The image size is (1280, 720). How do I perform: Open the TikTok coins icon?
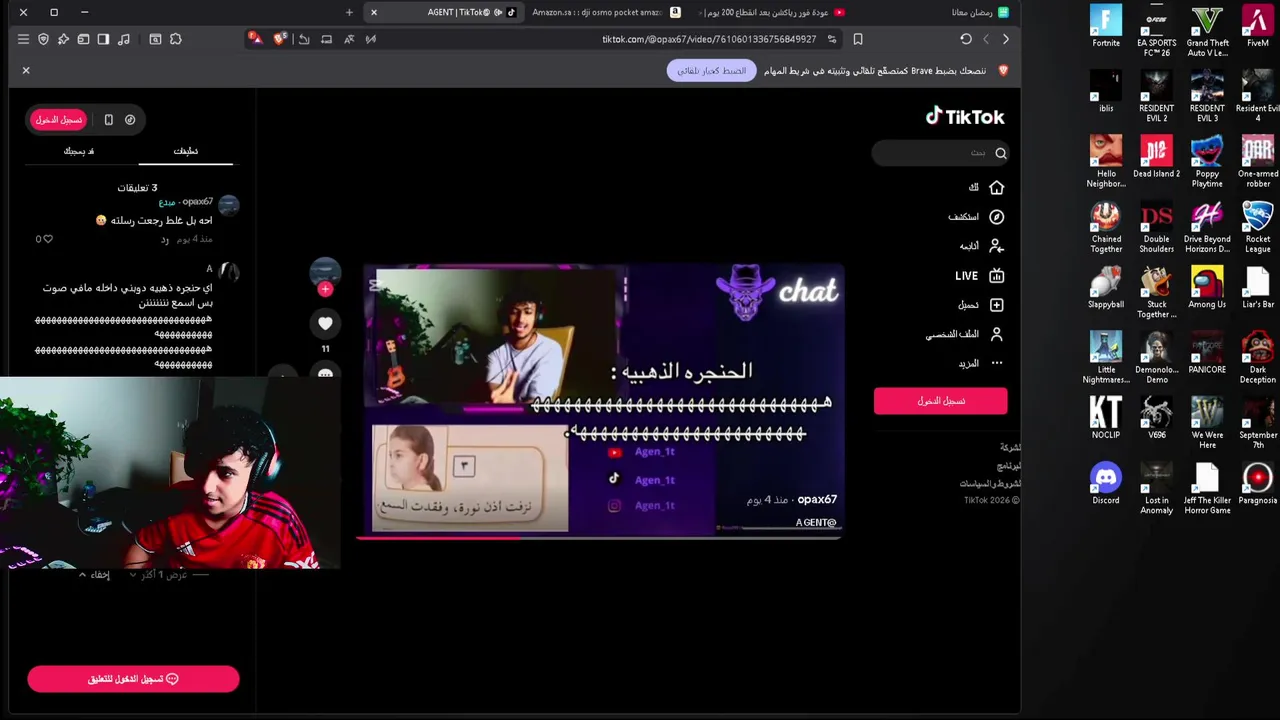coord(130,120)
